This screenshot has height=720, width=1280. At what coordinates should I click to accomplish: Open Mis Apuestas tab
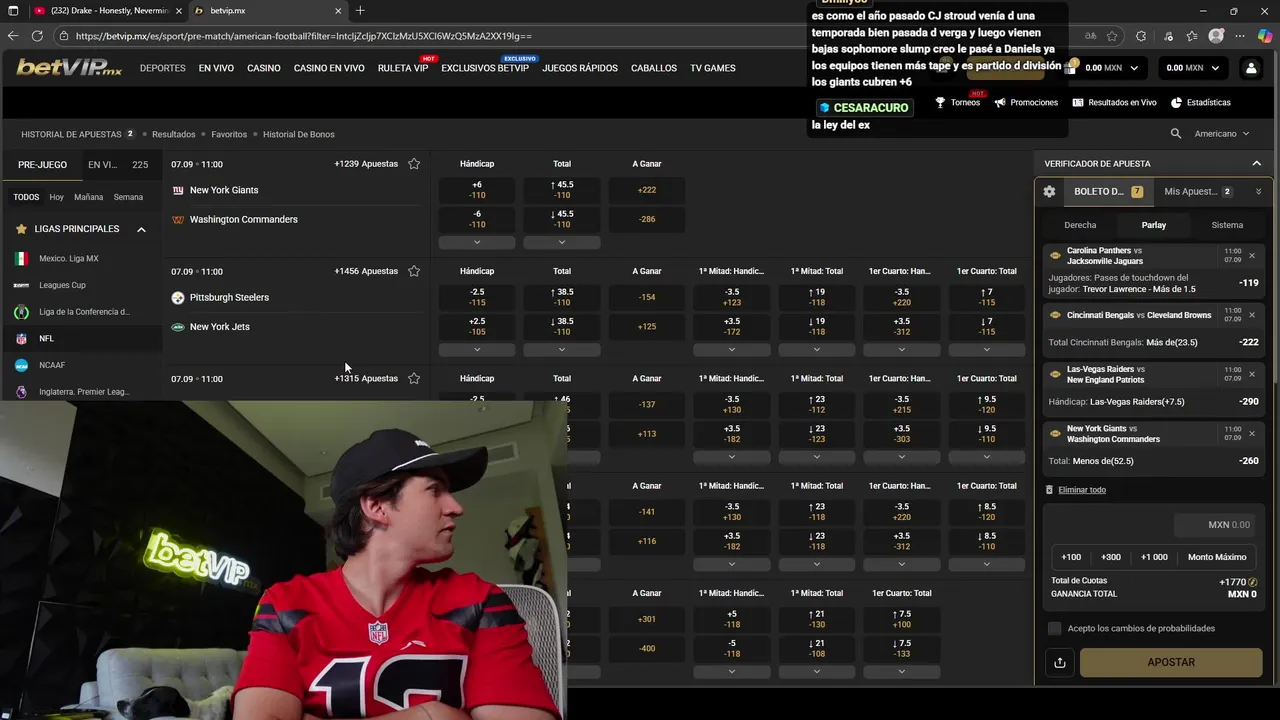(1198, 191)
